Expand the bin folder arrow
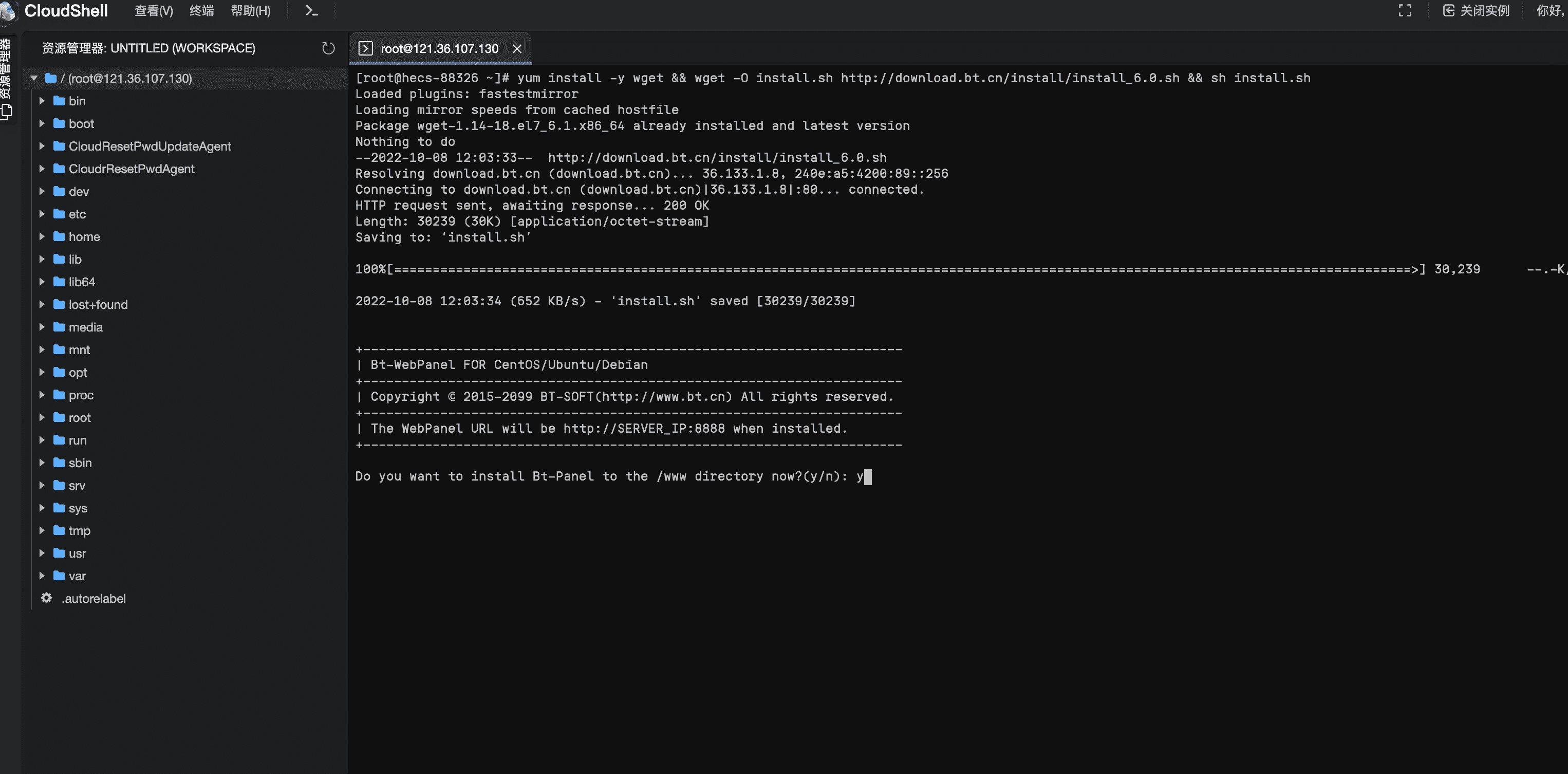This screenshot has width=1568, height=774. coord(42,101)
